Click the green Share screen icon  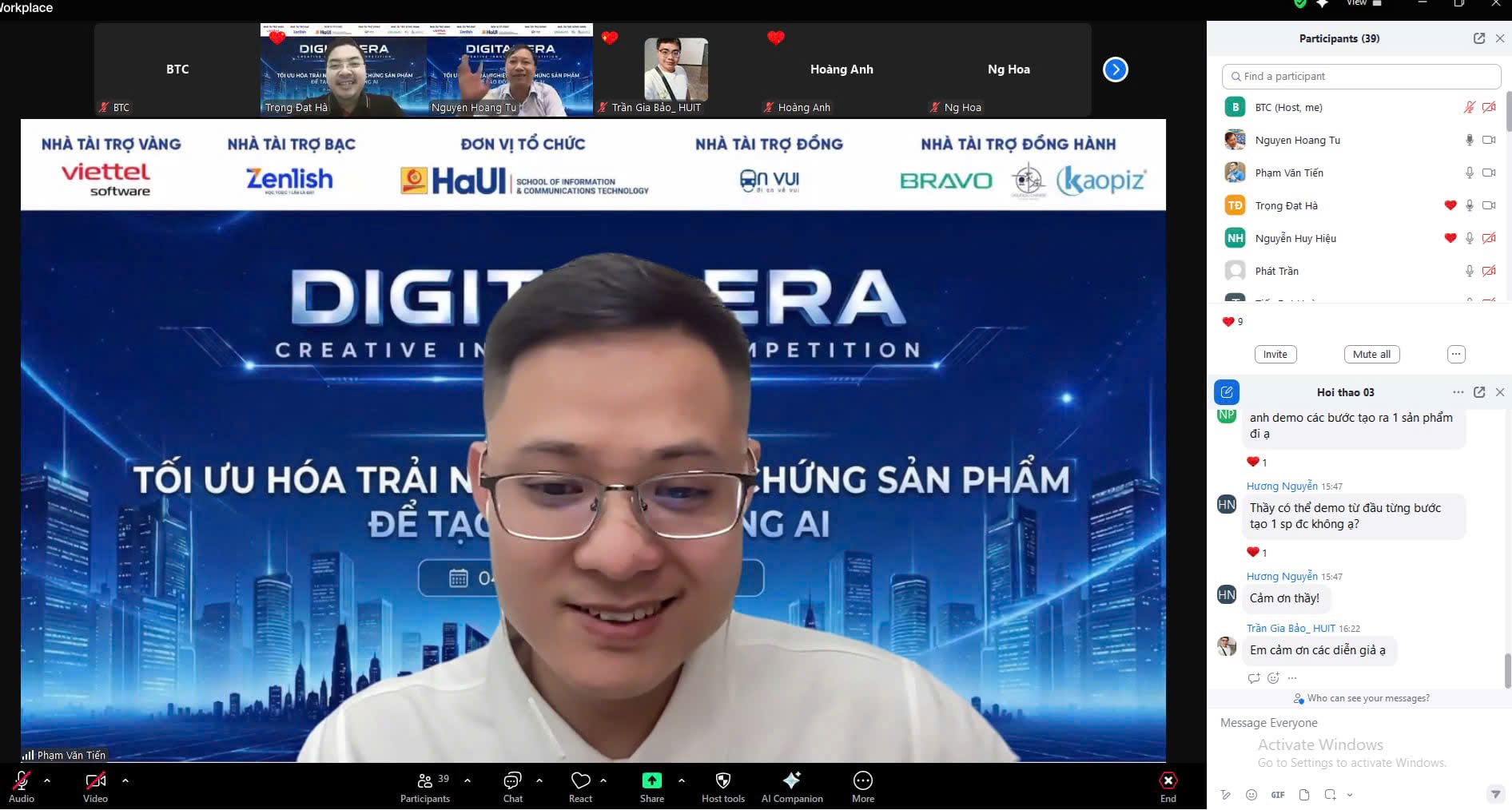pos(652,780)
